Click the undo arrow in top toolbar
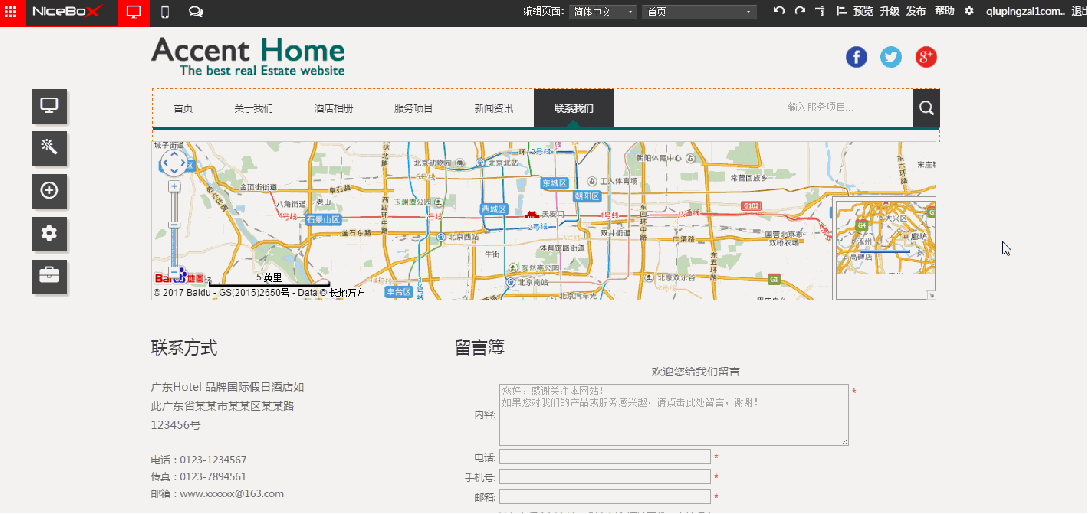 coord(780,12)
